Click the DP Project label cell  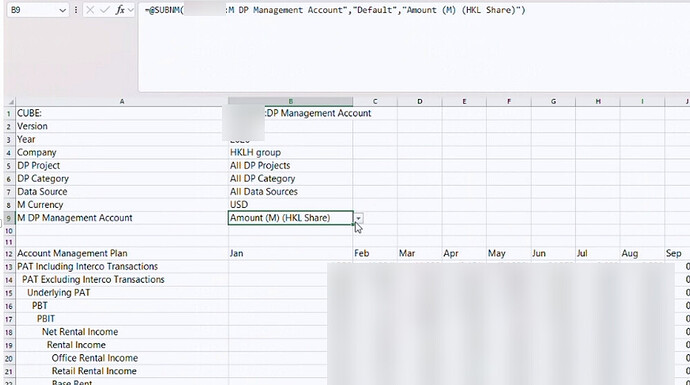(122, 165)
